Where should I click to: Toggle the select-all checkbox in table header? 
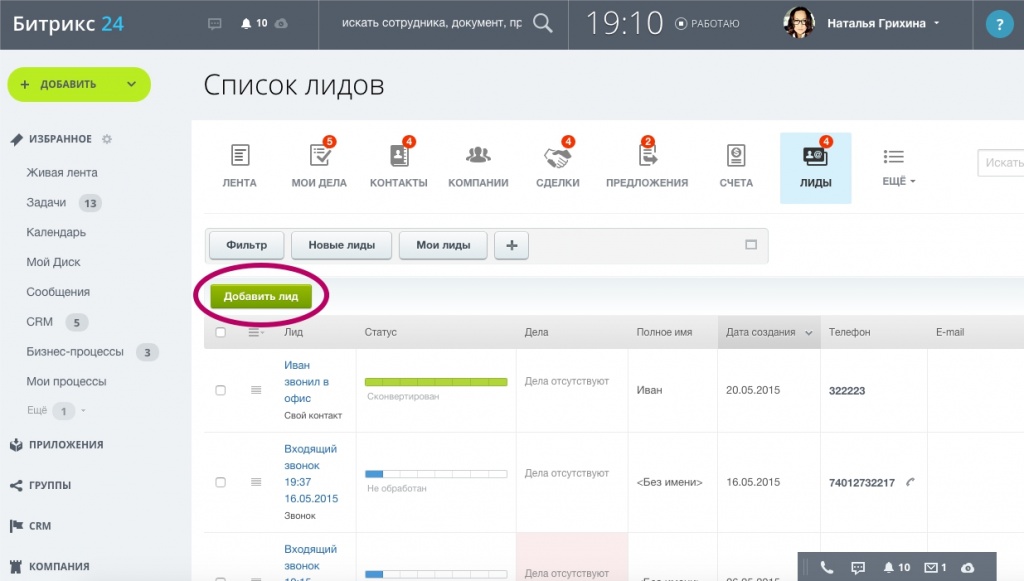click(x=221, y=332)
